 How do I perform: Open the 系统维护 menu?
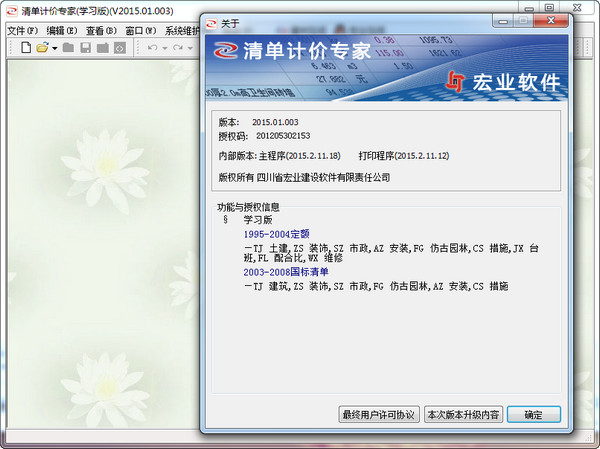pyautogui.click(x=182, y=31)
